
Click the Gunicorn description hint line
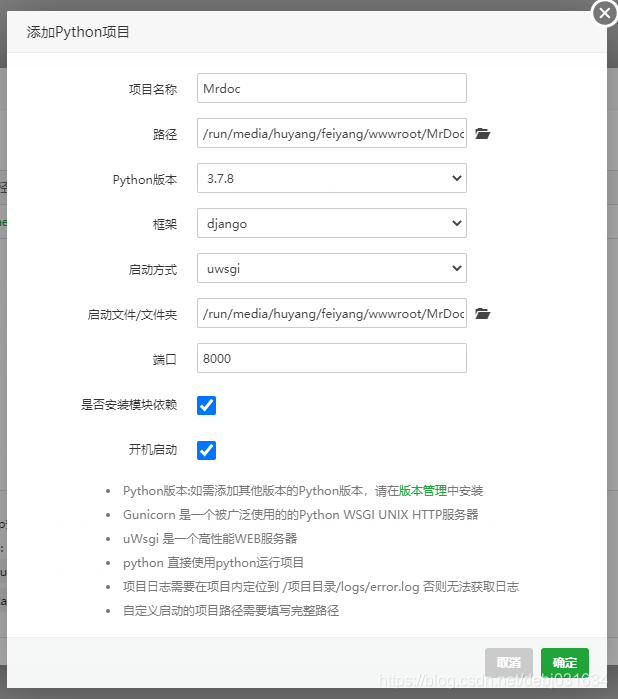coord(301,515)
